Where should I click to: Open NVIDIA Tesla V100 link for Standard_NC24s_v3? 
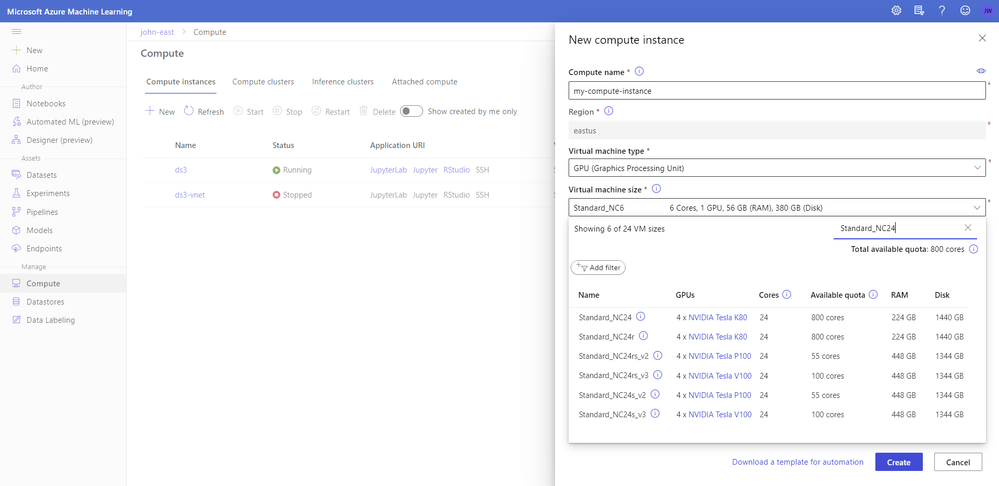[x=720, y=414]
